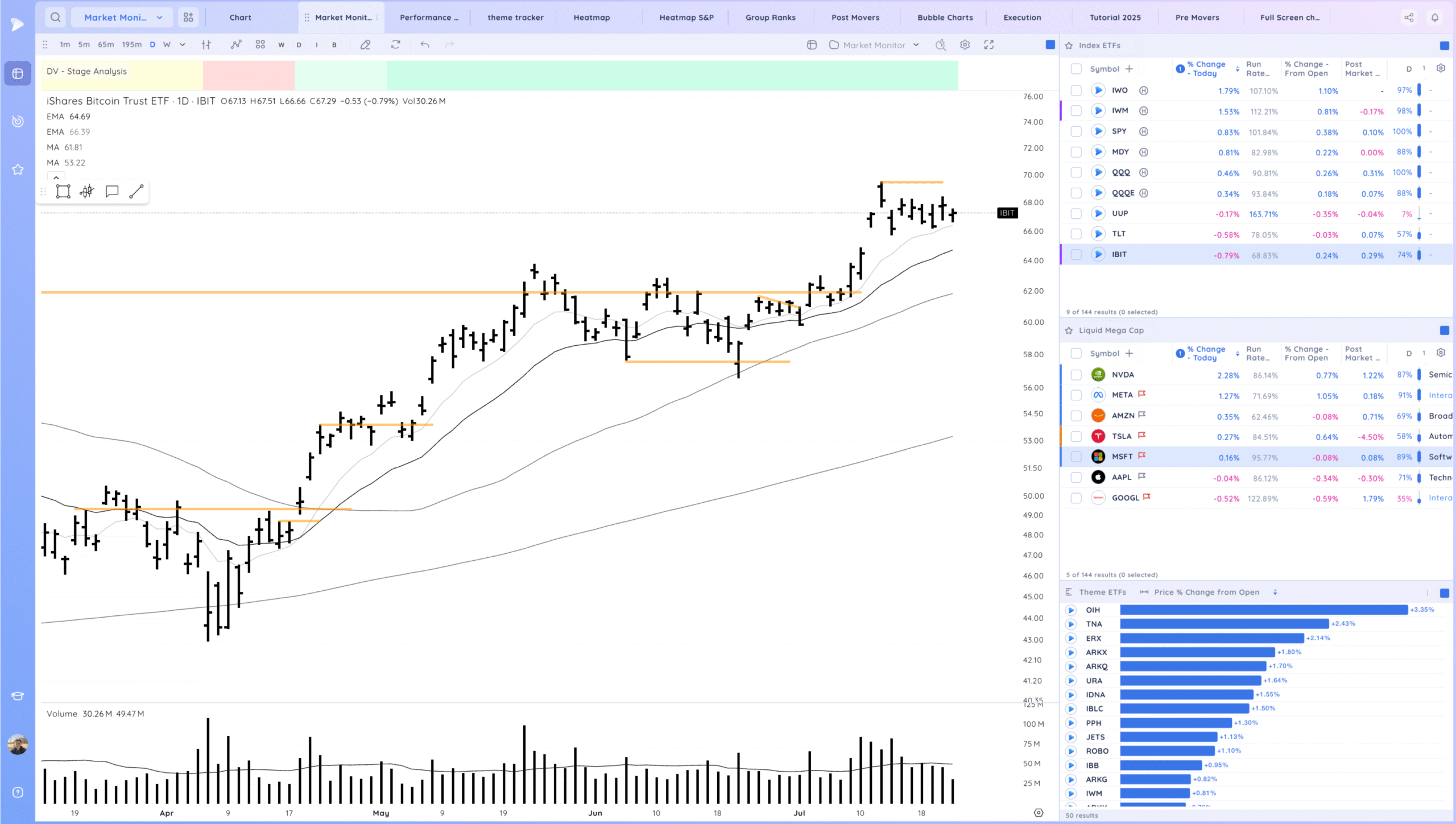
Task: Open the chart settings gear icon
Action: (965, 45)
